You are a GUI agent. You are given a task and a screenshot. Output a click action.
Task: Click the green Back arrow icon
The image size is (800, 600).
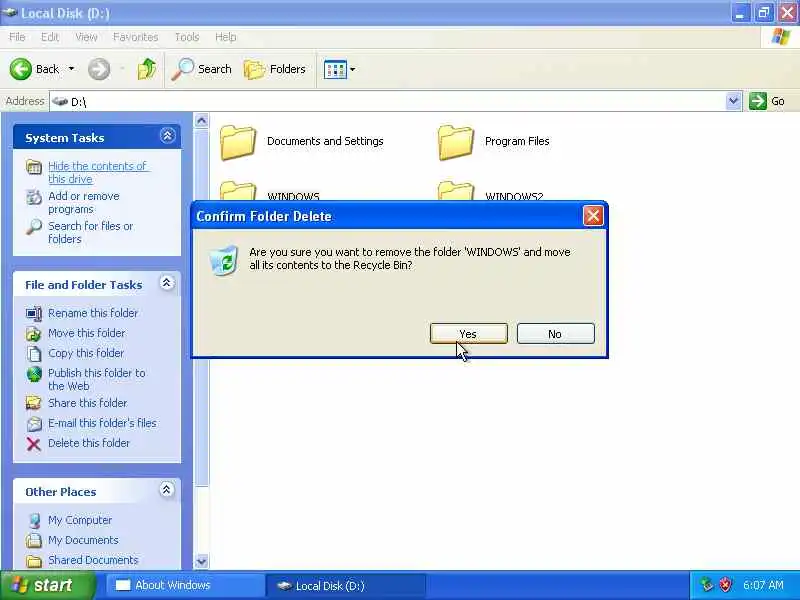21,69
